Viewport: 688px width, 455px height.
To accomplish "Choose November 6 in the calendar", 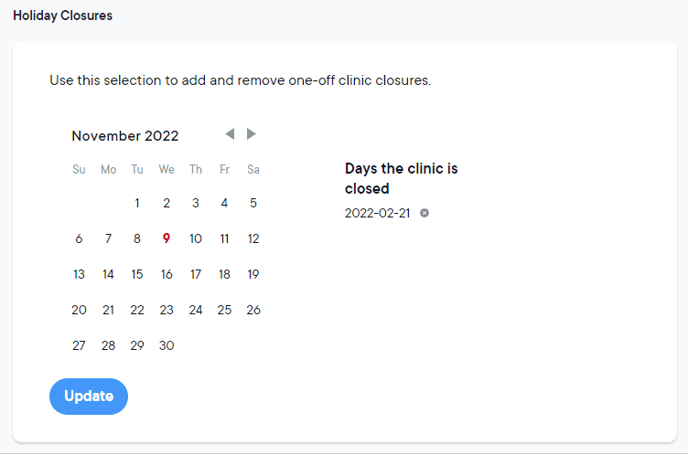I will (x=79, y=239).
